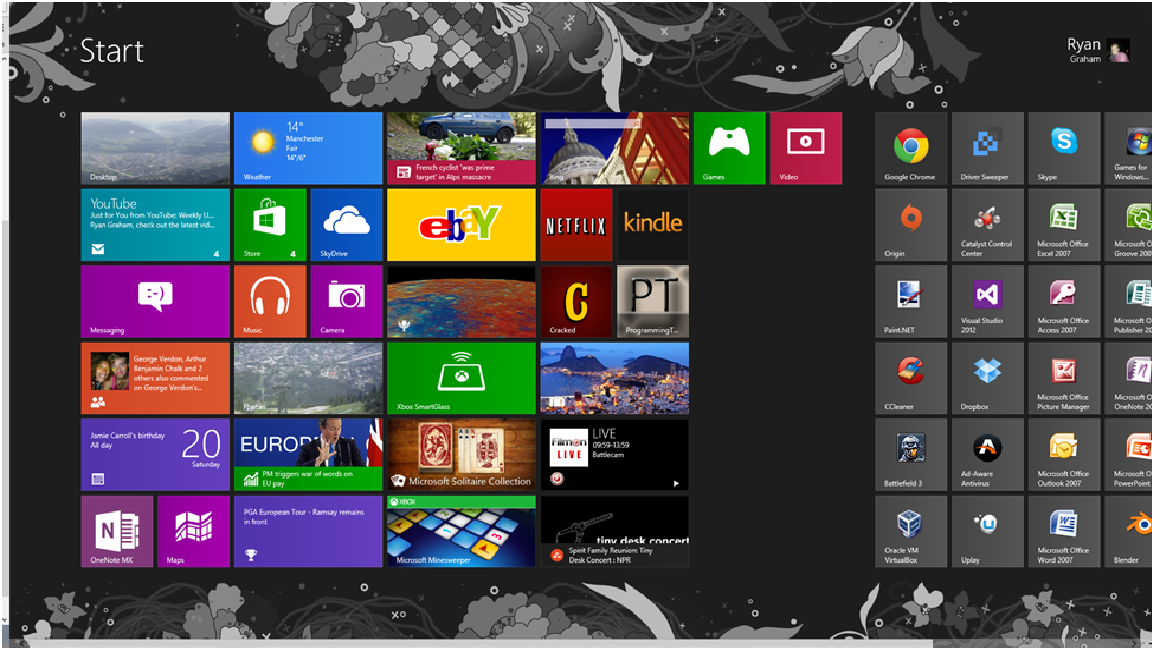Open the Windows Store

click(269, 224)
